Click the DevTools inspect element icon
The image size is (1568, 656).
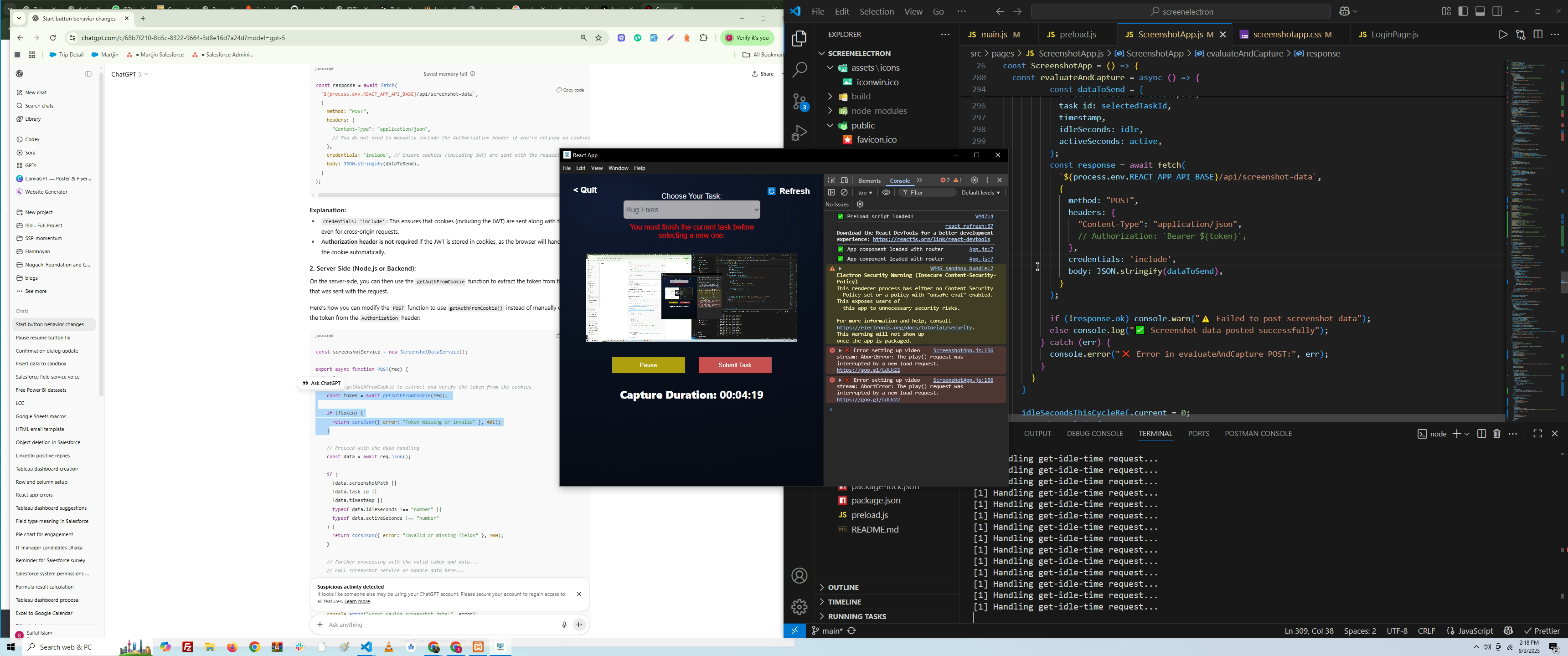point(831,180)
